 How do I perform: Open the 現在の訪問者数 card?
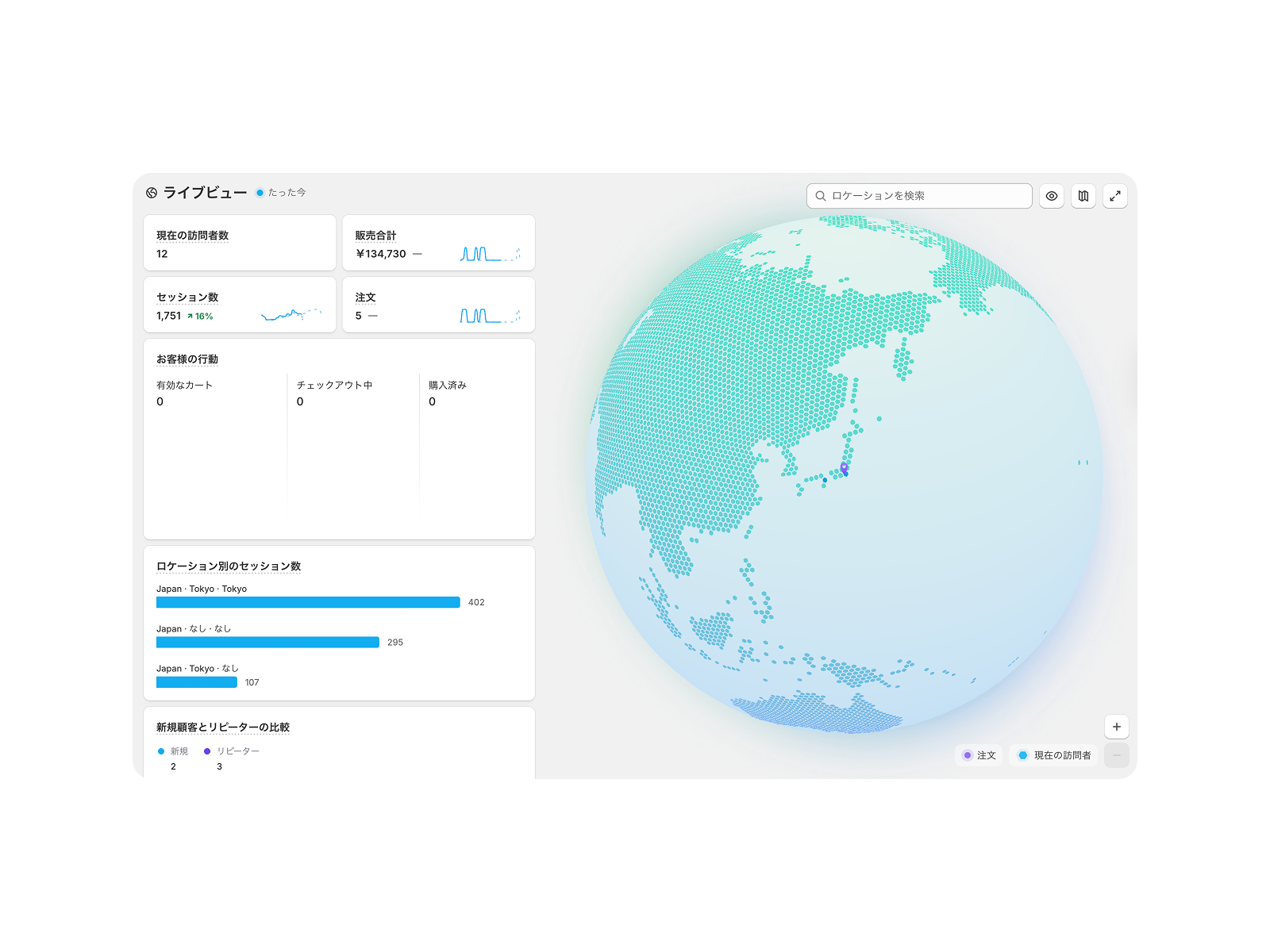pyautogui.click(x=240, y=244)
